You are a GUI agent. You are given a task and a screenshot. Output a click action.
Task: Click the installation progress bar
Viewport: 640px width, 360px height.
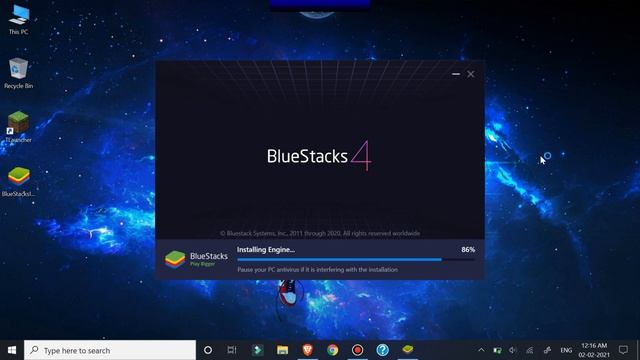pos(356,259)
